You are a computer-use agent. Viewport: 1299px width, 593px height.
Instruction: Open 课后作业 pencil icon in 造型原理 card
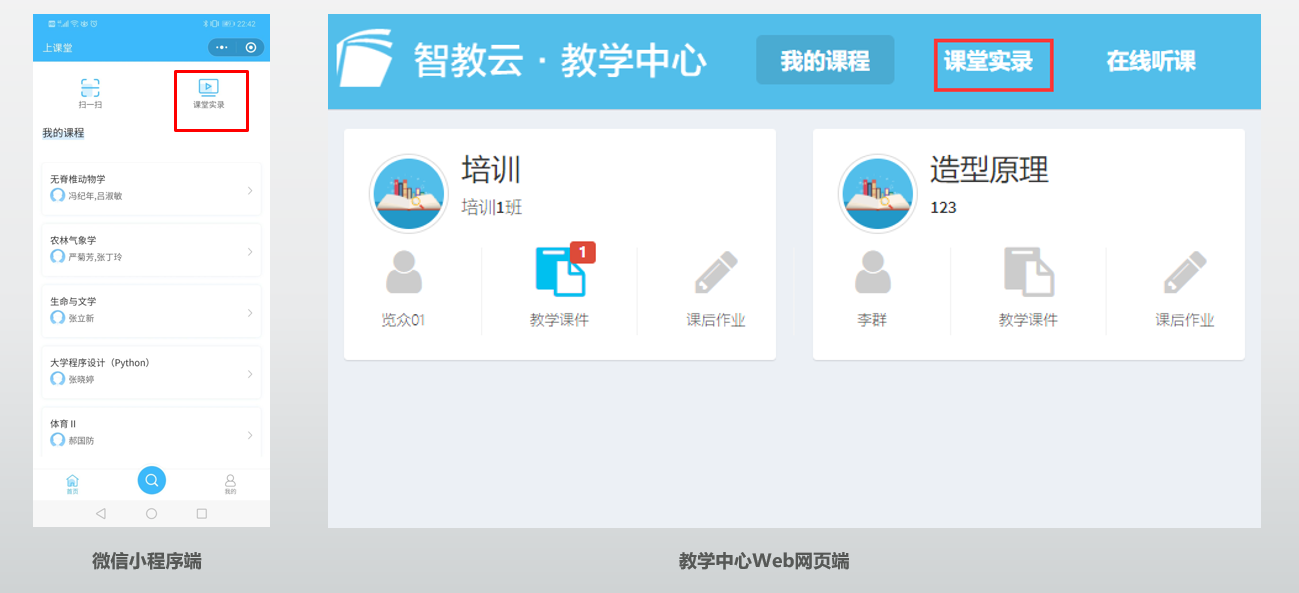(x=1184, y=273)
